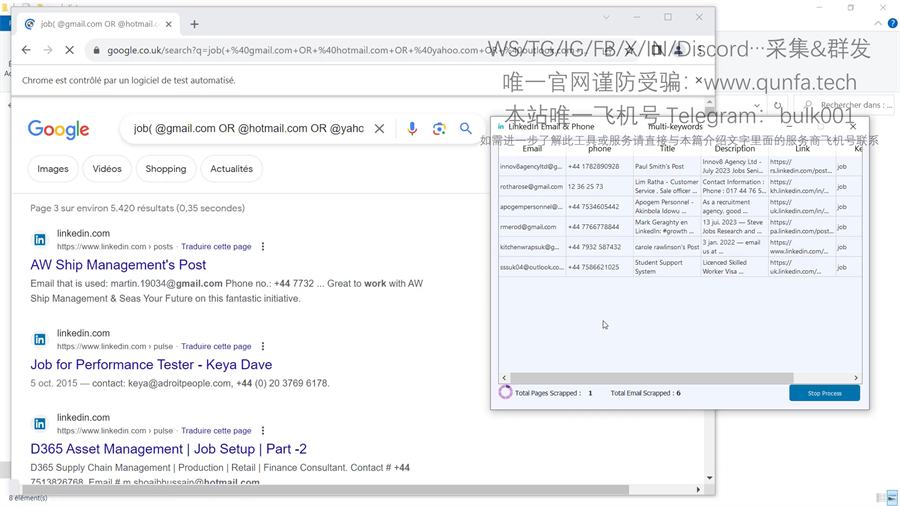Start Google voice search microphone
Screen dimensions: 900x506
pyautogui.click(x=412, y=129)
